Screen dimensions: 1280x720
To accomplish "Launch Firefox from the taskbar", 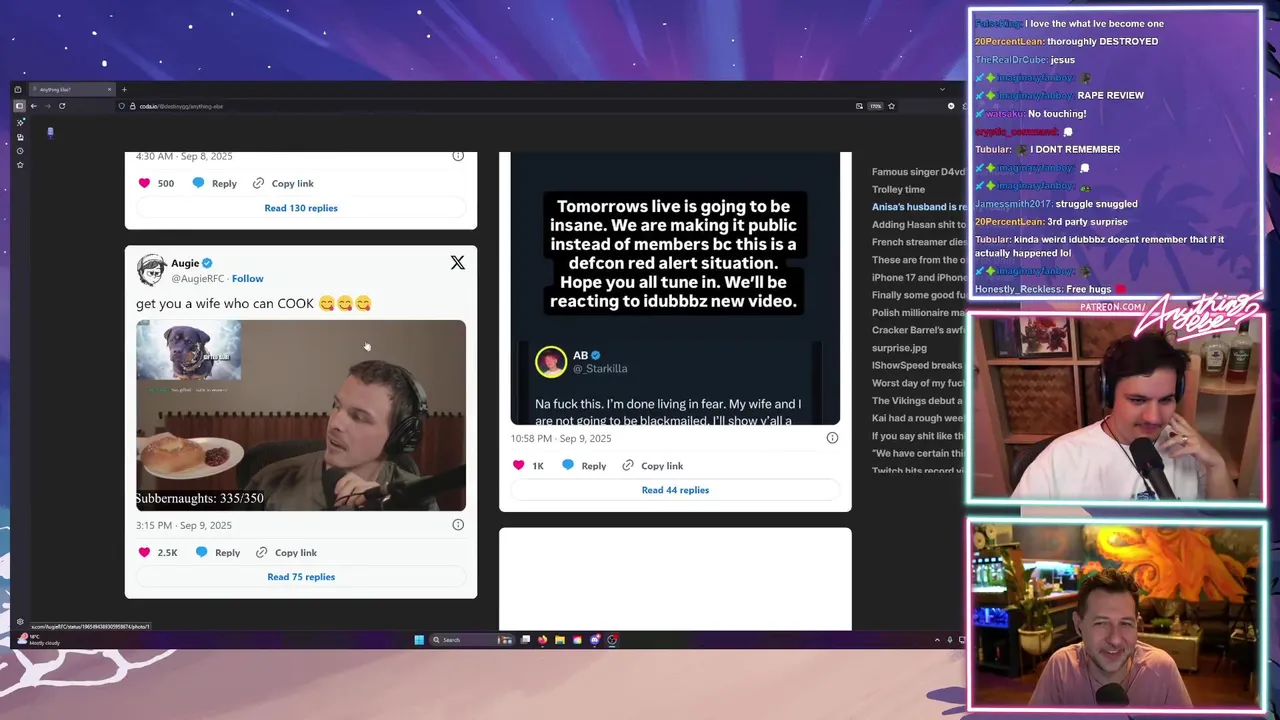I will point(542,640).
